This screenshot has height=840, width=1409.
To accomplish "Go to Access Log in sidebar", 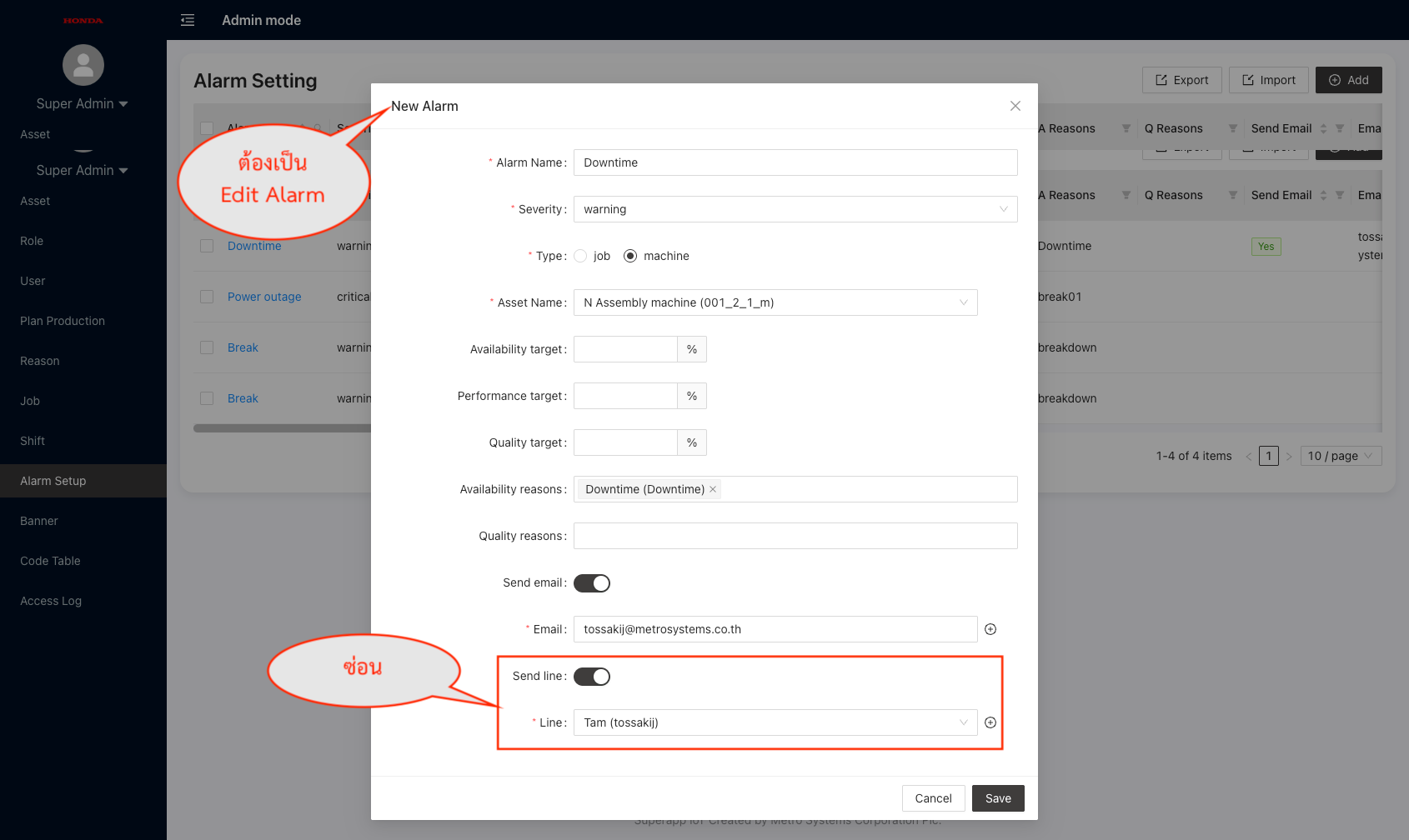I will coord(51,601).
